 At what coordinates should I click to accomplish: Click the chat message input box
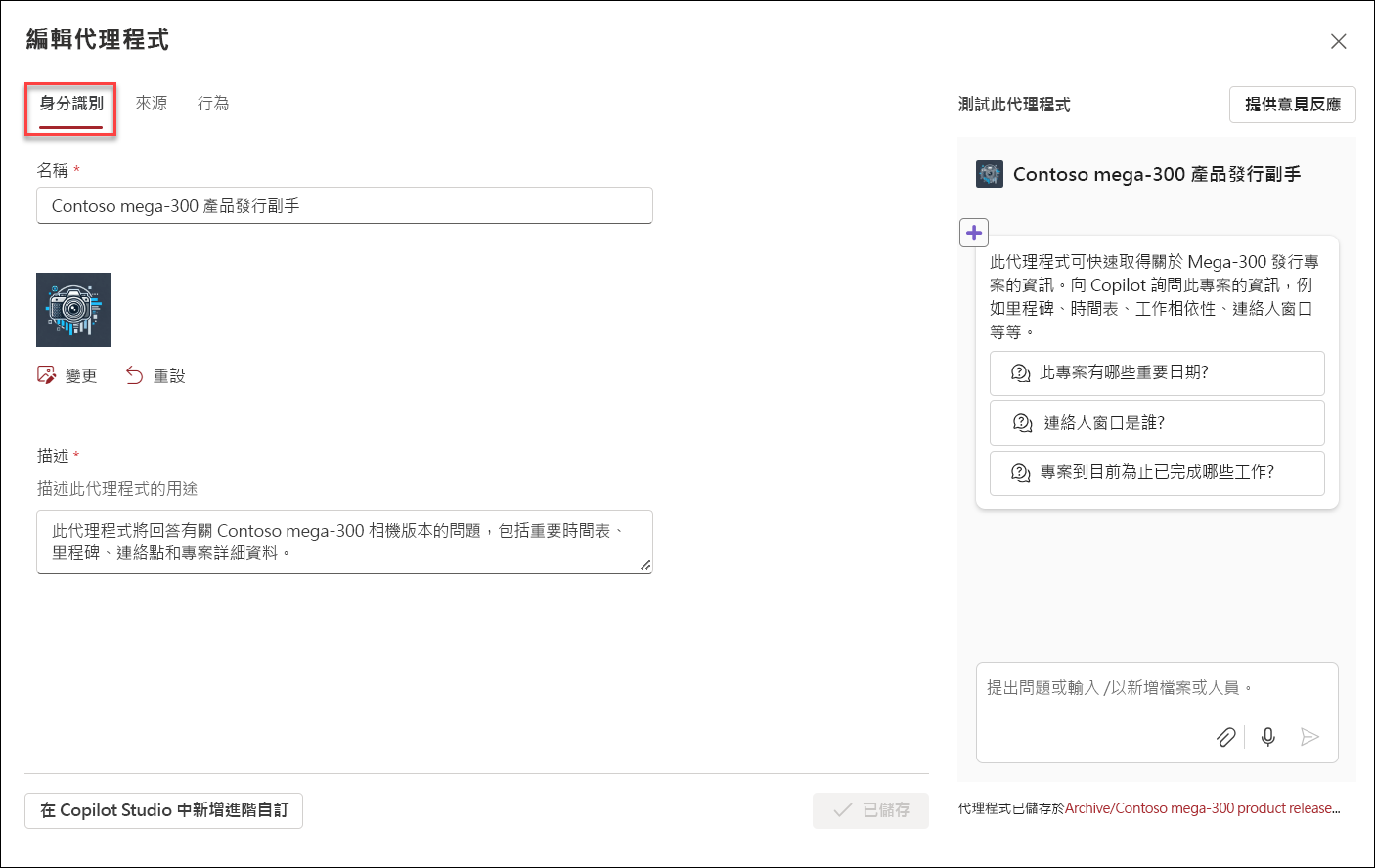[1157, 713]
